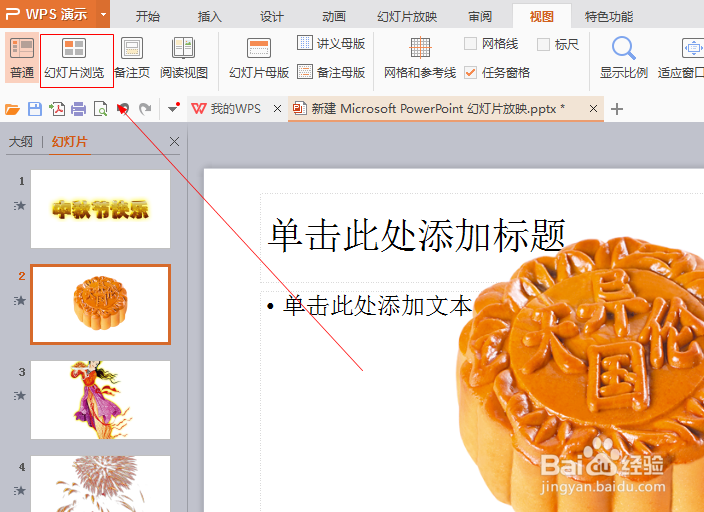Select slide 3 Chang'e figure thumbnail
704x512 pixels.
(x=101, y=400)
